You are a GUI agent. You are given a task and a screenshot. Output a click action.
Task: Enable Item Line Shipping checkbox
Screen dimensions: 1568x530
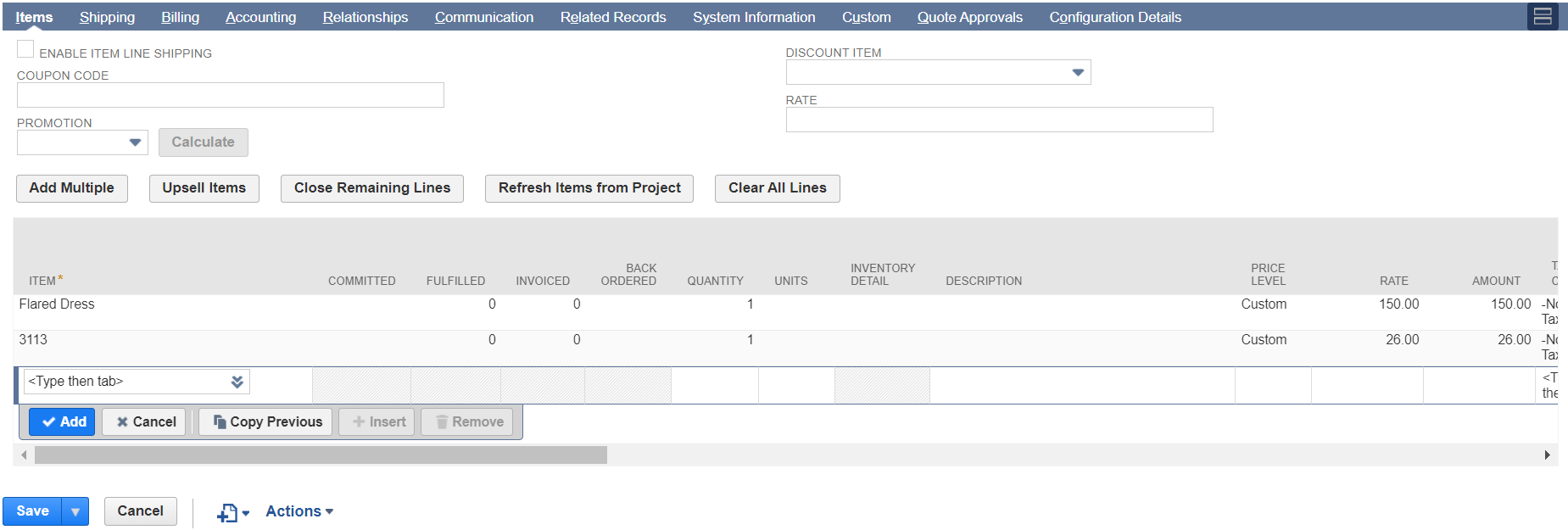26,50
